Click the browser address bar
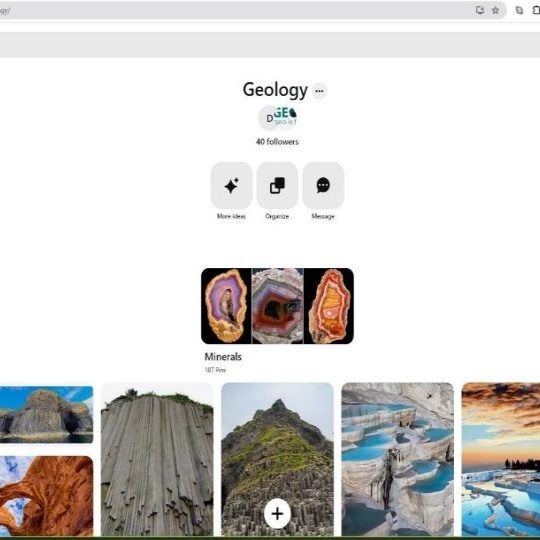 coord(234,10)
